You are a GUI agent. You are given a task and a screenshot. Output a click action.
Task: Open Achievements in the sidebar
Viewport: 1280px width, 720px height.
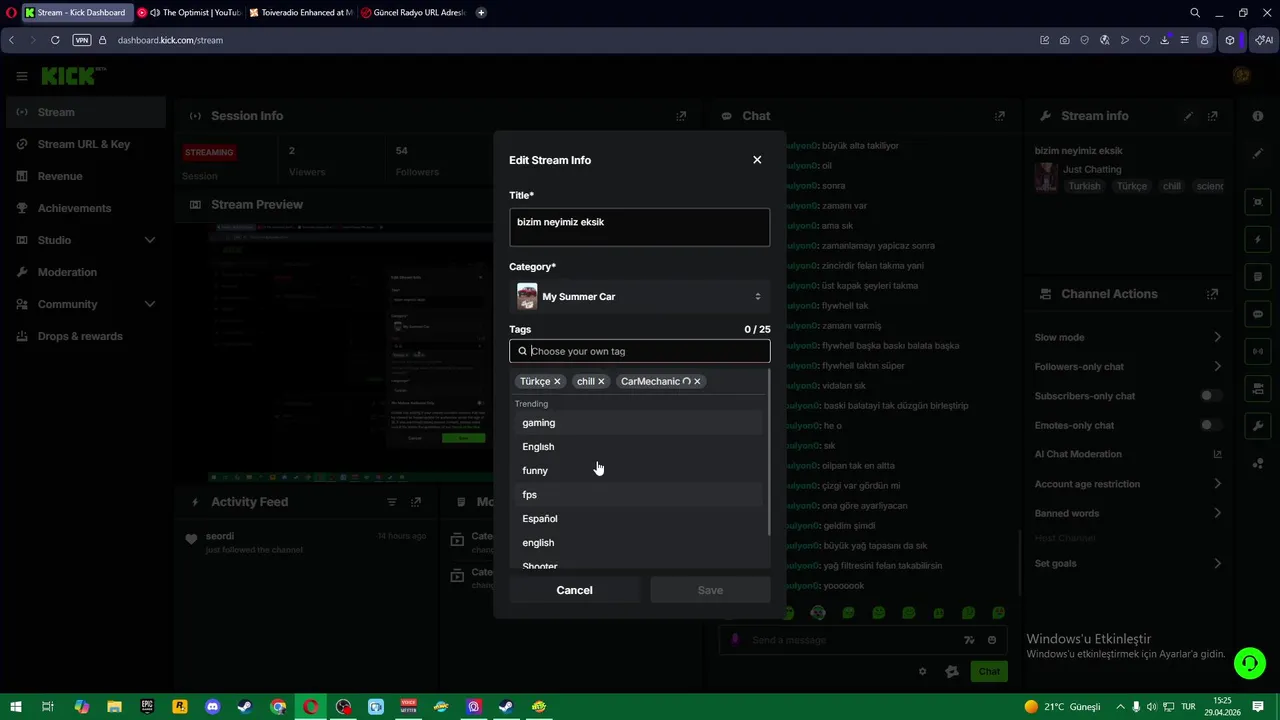(x=85, y=208)
